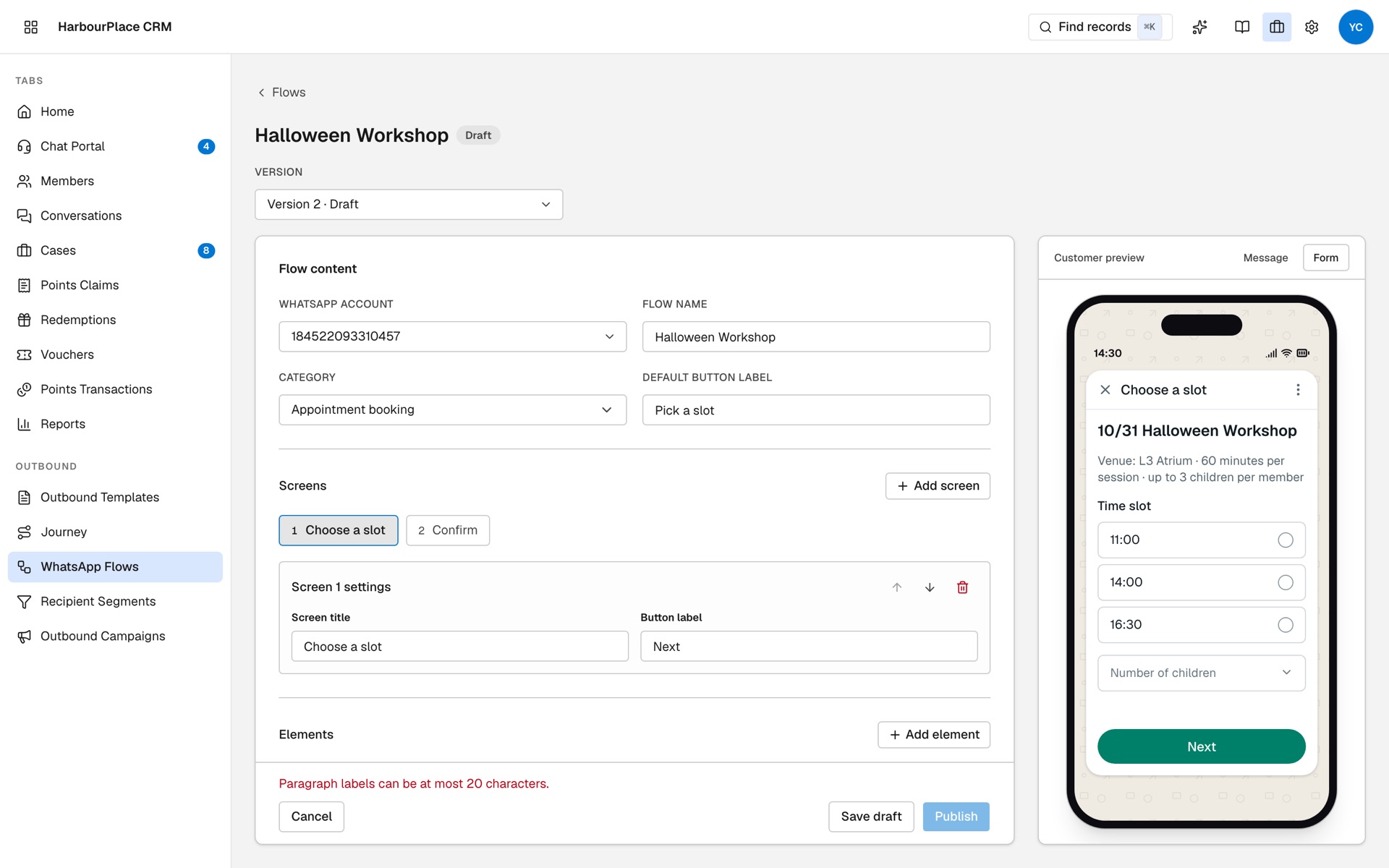Click the Outbound Campaigns megaphone icon
Image resolution: width=1389 pixels, height=868 pixels.
coord(25,636)
